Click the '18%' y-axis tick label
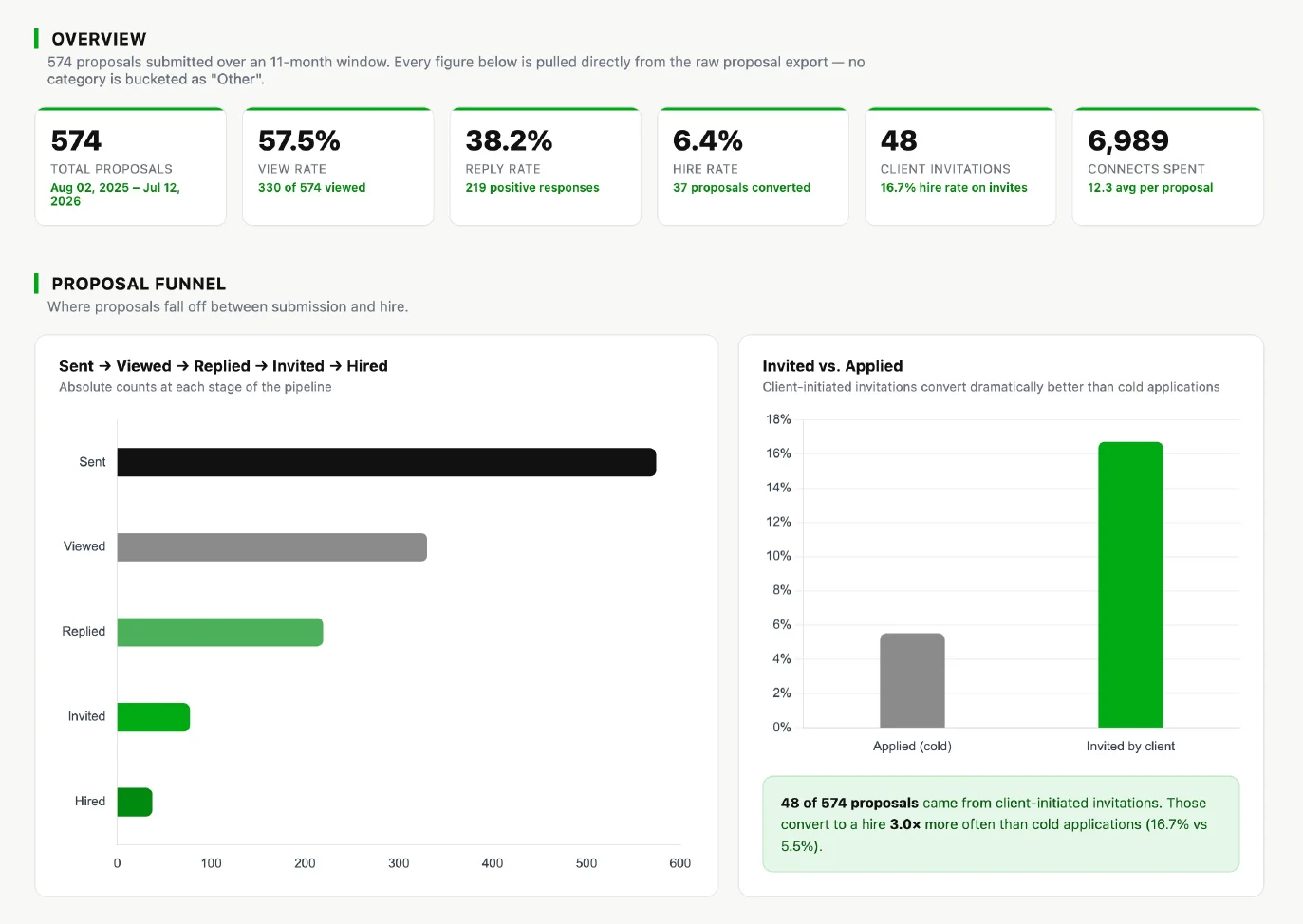The width and height of the screenshot is (1303, 924). 778,419
